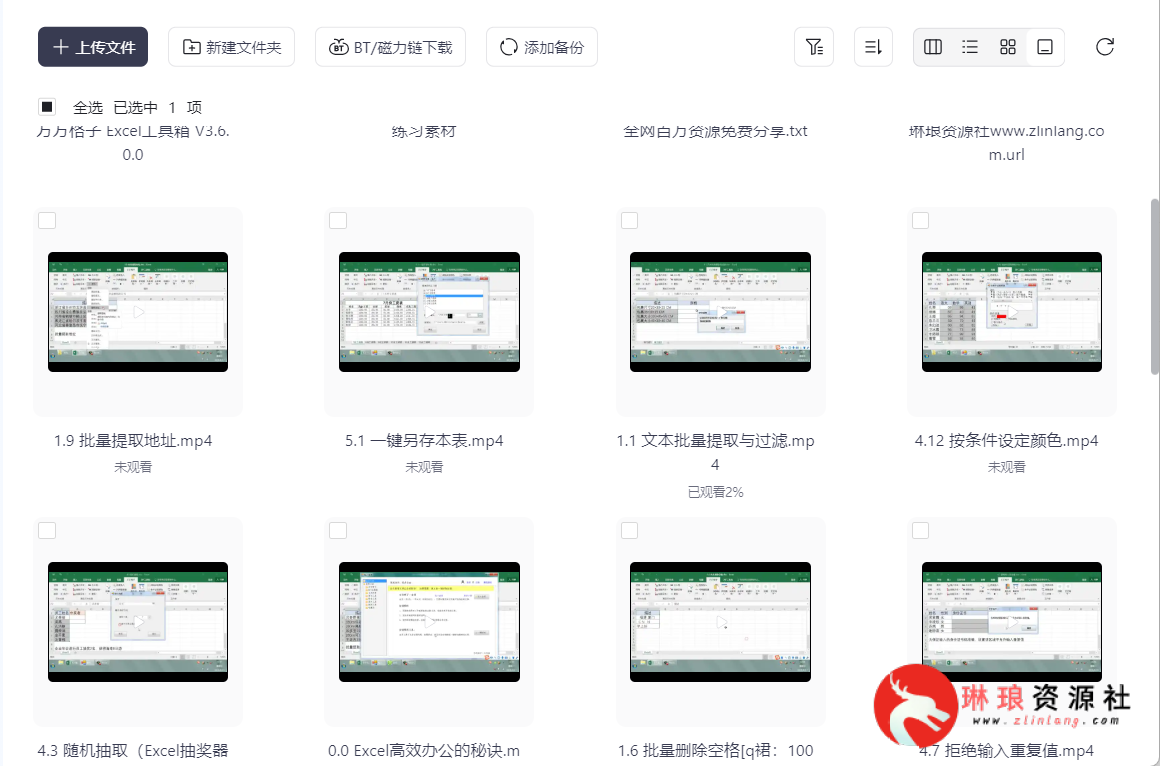This screenshot has height=766, width=1160.
Task: Open thumbnail of 1.6 批量删除空格 video
Action: click(721, 622)
